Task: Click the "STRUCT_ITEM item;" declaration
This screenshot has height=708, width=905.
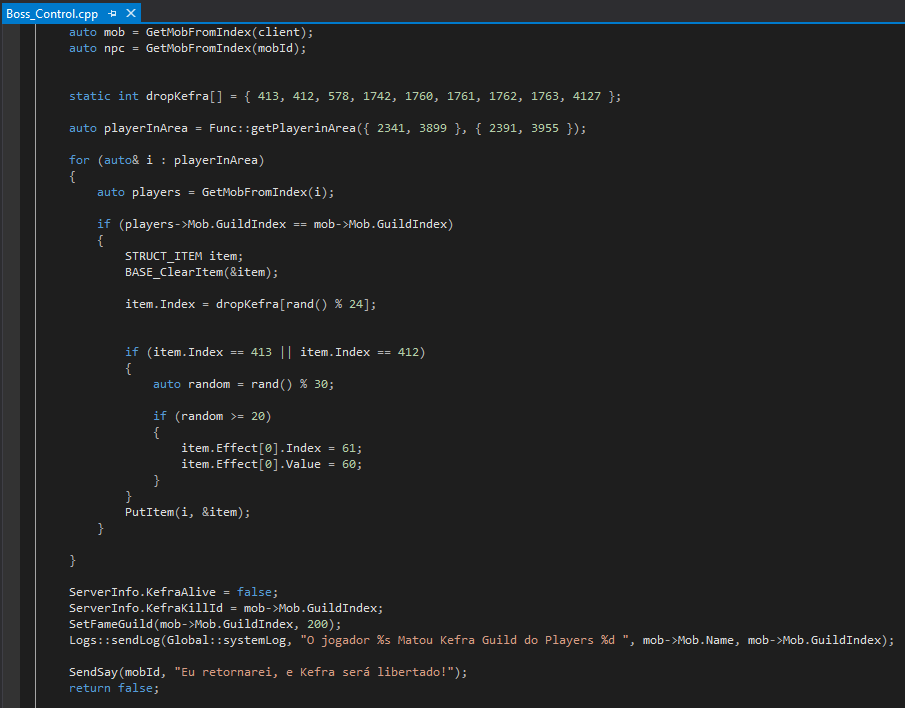Action: click(x=184, y=256)
